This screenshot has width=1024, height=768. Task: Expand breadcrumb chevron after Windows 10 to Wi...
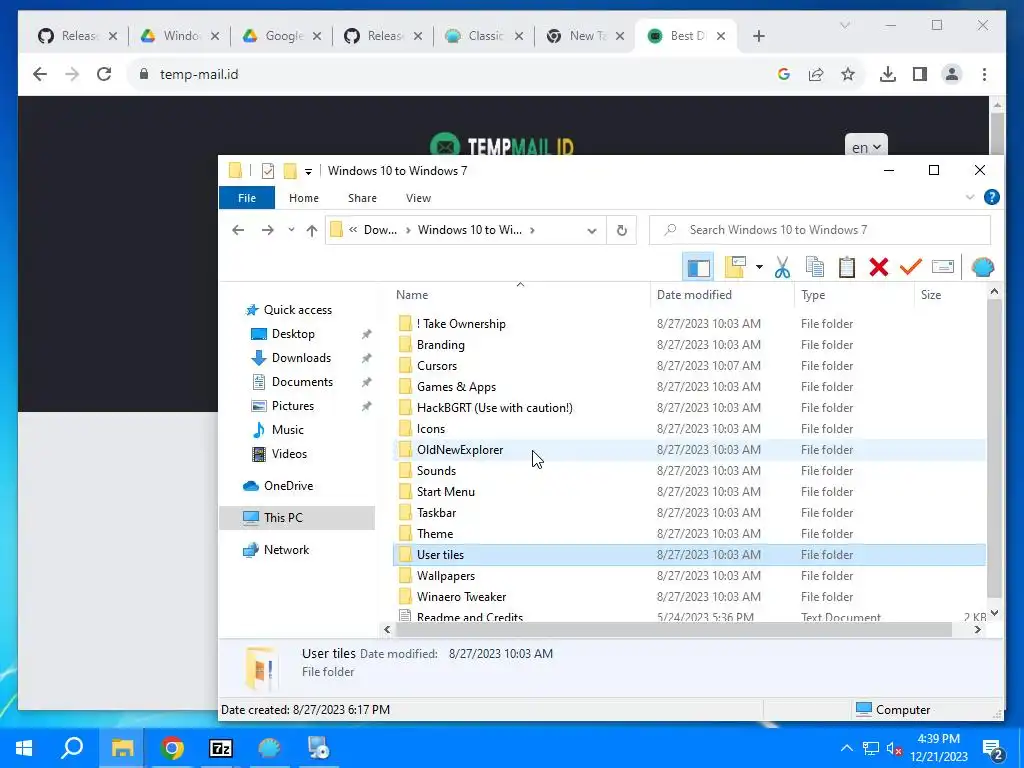533,230
